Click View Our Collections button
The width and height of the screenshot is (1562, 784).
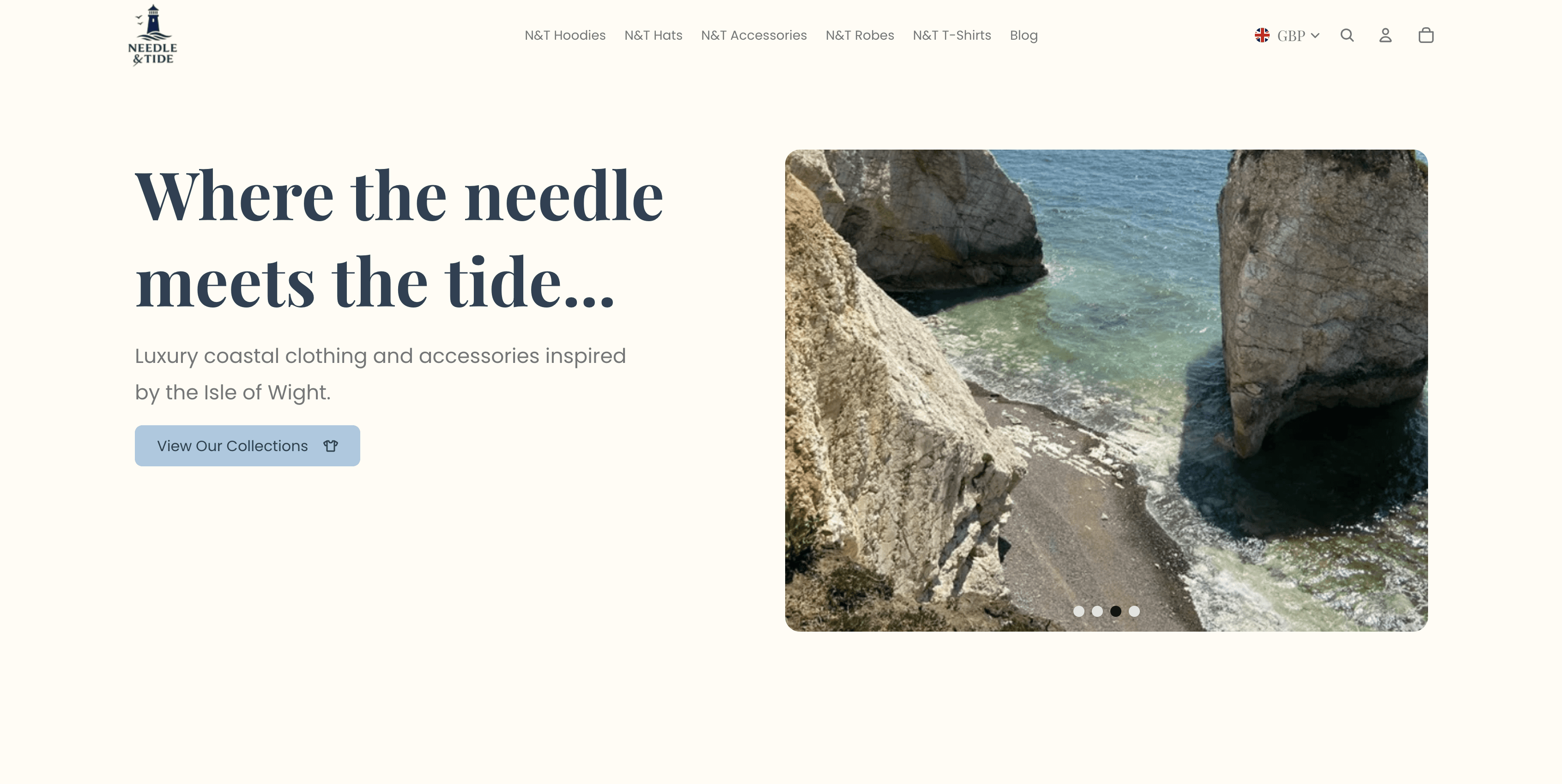click(x=248, y=446)
